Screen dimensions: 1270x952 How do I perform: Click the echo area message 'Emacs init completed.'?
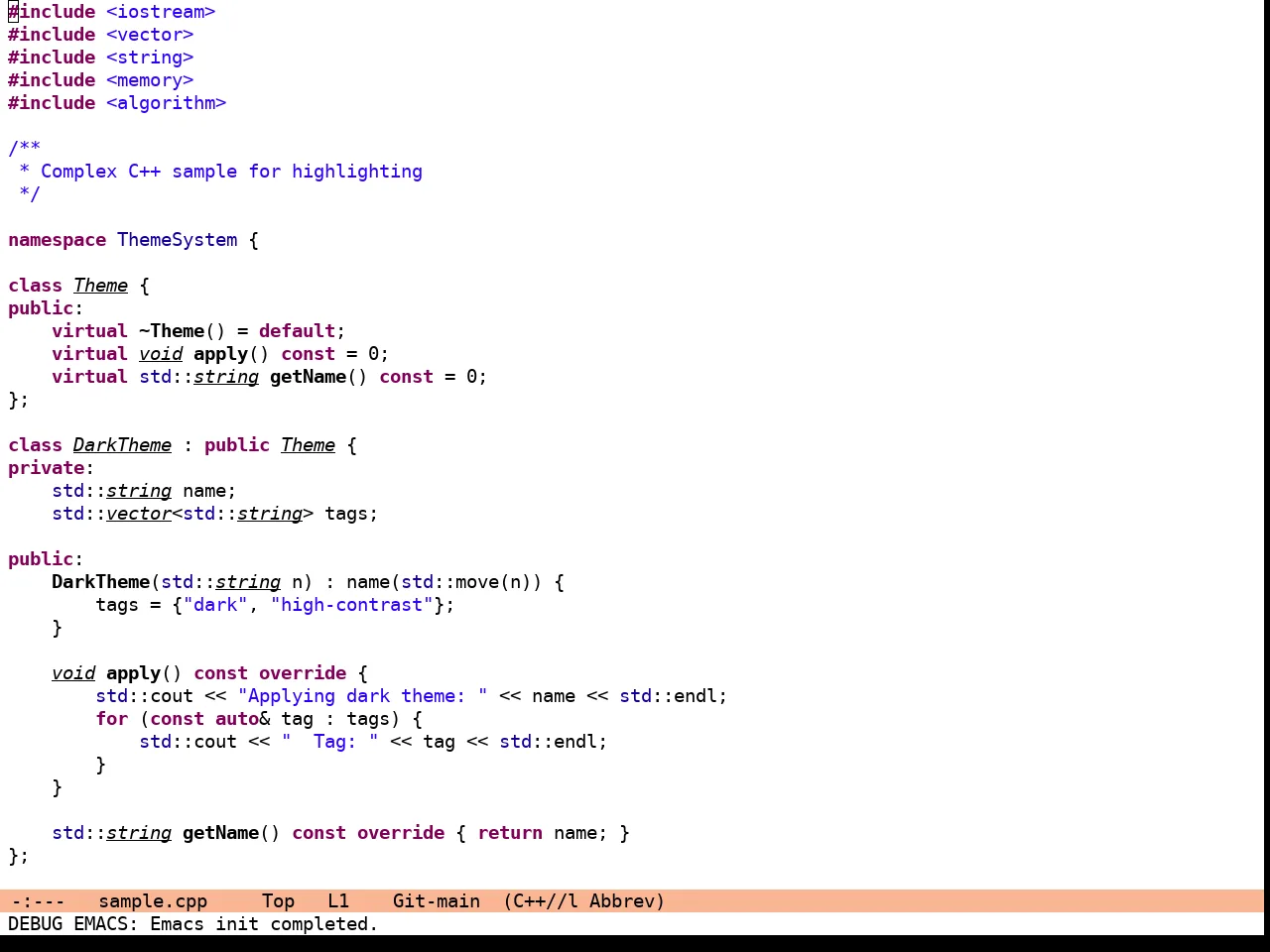pos(264,924)
